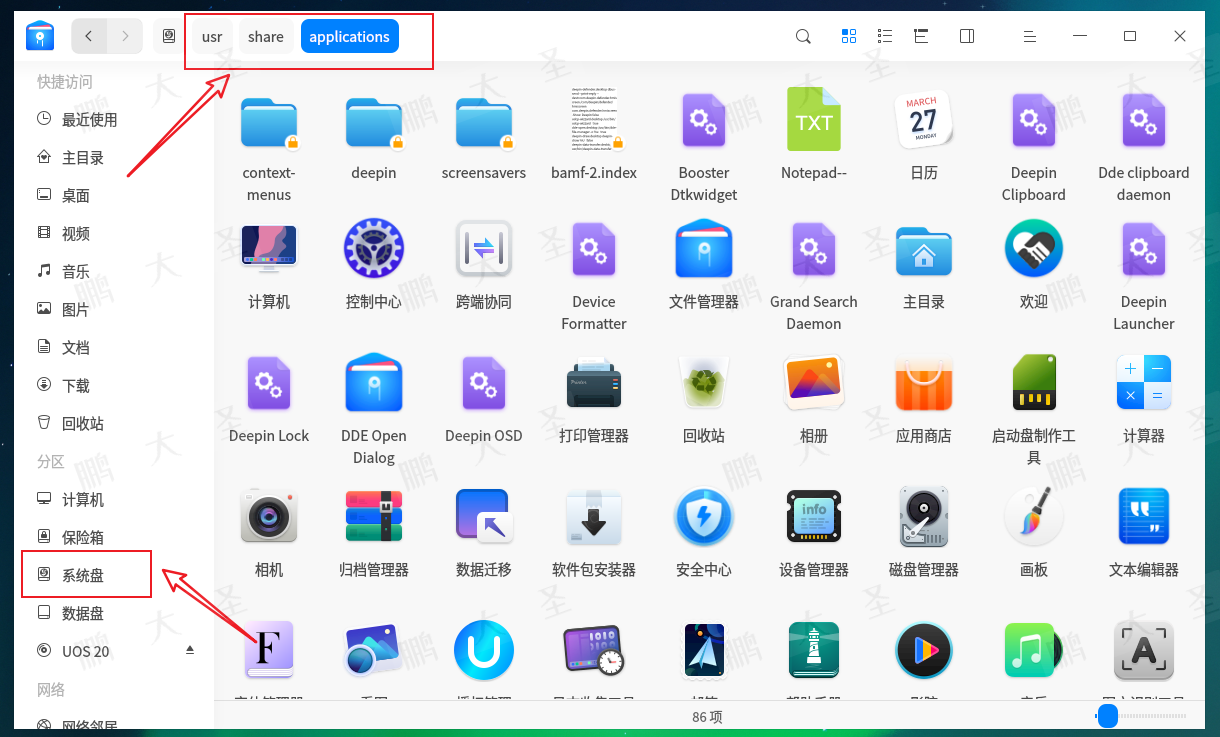Select the 软件包安装器 icon
Viewport: 1220px width, 737px height.
coord(594,517)
